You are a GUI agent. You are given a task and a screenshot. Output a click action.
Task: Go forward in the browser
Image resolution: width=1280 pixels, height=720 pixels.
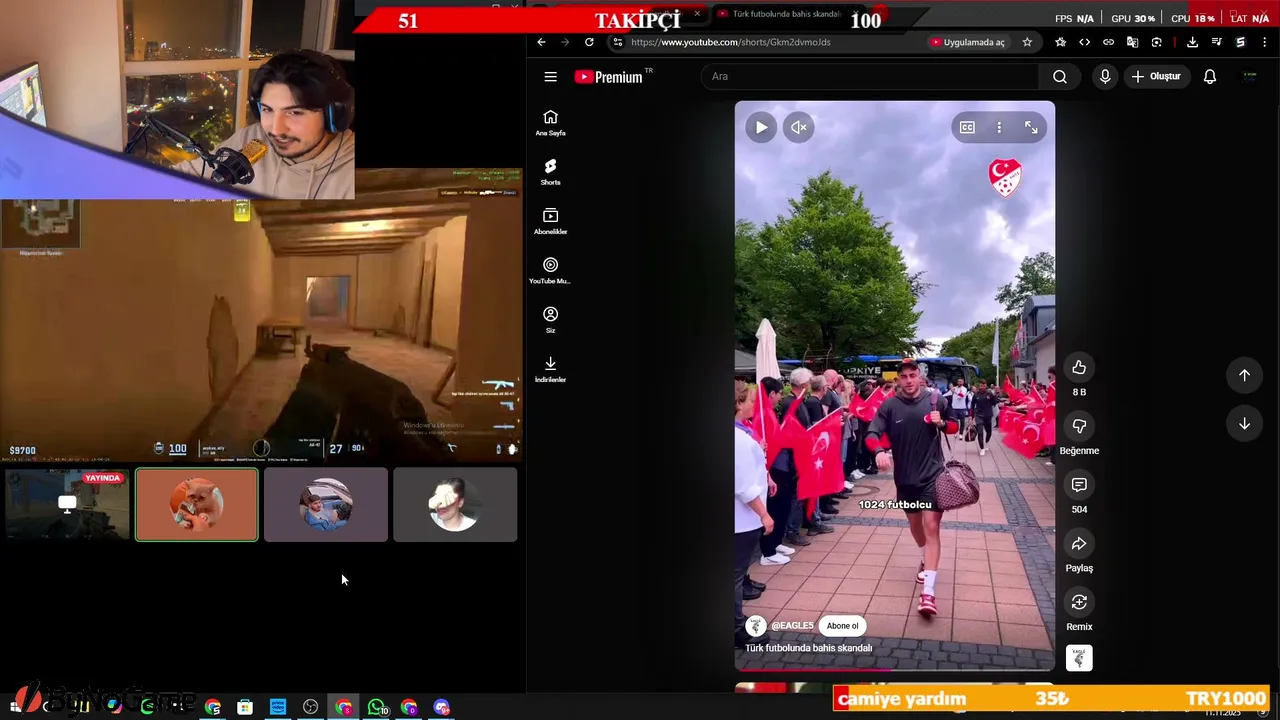tap(565, 42)
